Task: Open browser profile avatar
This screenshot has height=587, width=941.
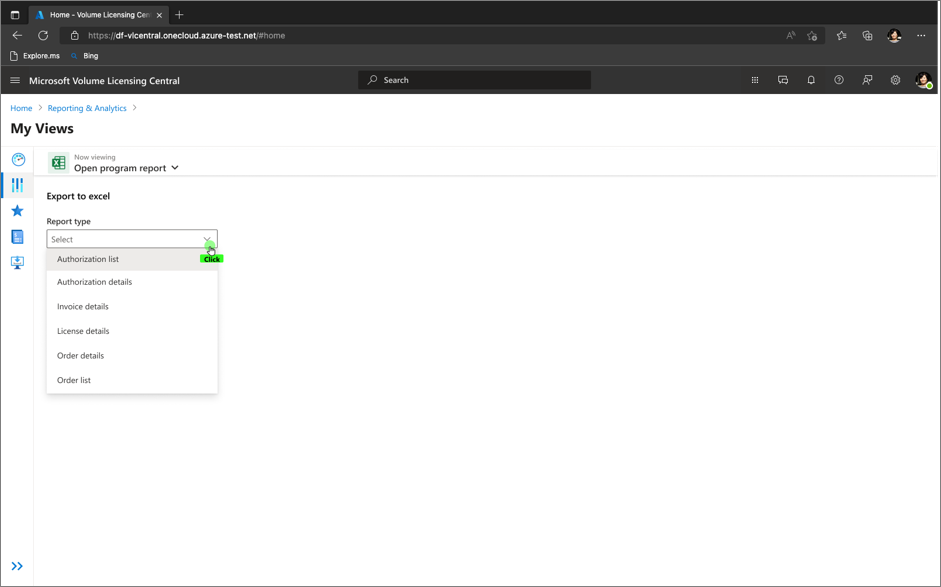Action: pos(894,35)
